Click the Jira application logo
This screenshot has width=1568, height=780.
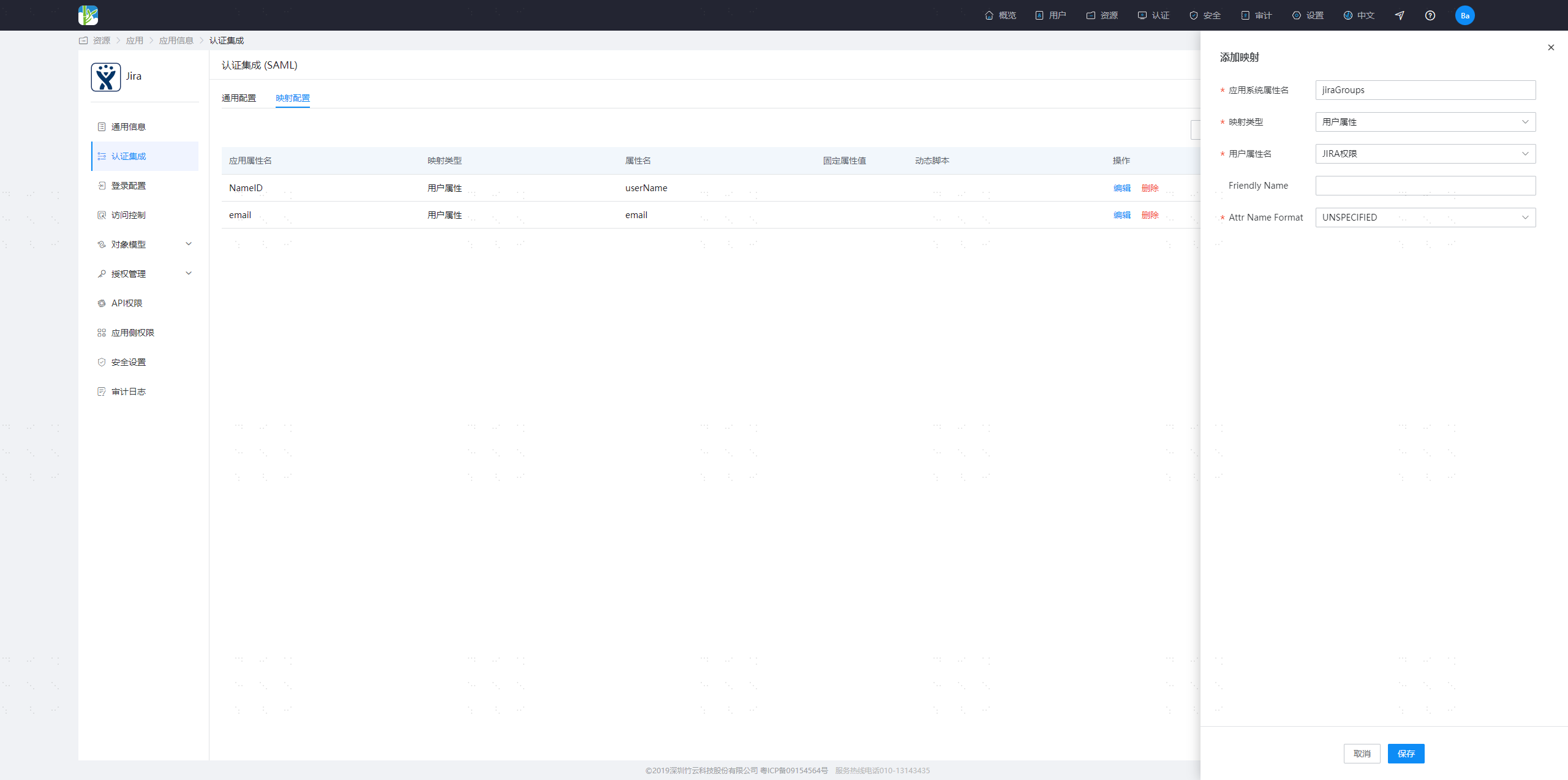pyautogui.click(x=106, y=77)
